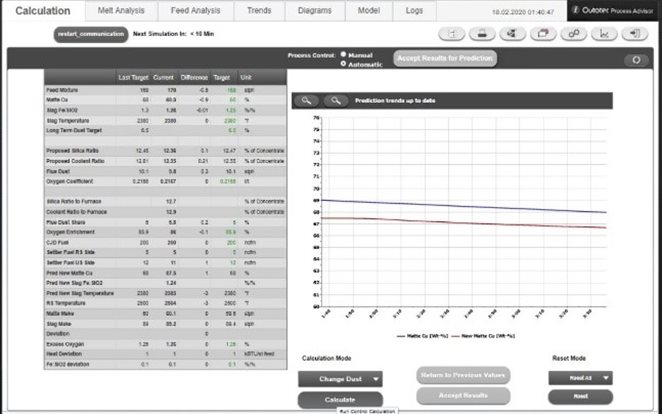662x414 pixels.
Task: Click the print icon in the toolbar
Action: [x=483, y=33]
